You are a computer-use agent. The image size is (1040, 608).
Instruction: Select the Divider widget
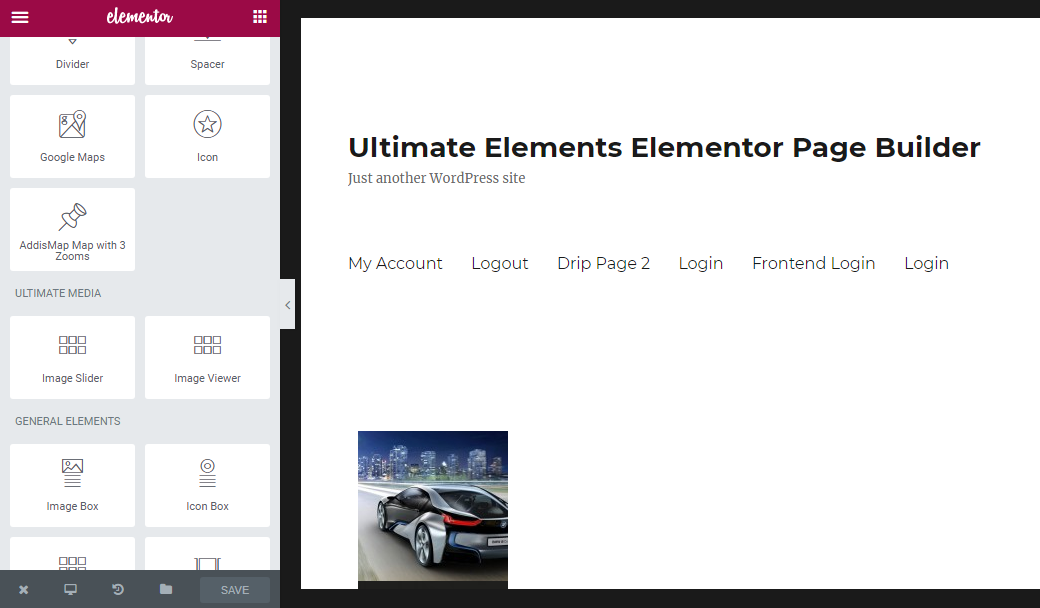tap(72, 60)
